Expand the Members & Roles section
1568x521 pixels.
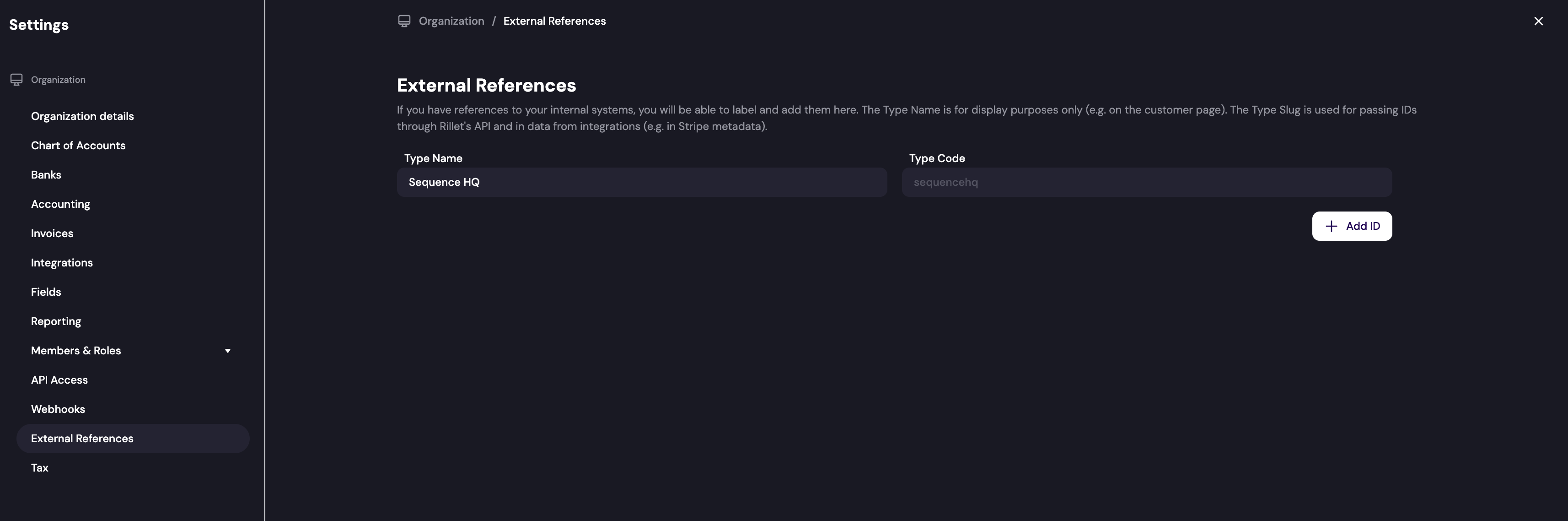click(x=228, y=350)
